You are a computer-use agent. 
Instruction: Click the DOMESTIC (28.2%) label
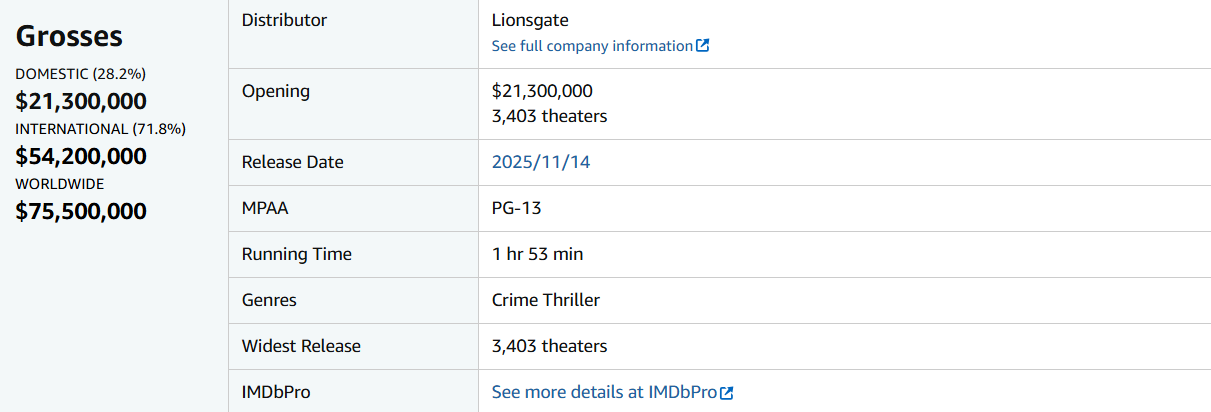[x=81, y=74]
